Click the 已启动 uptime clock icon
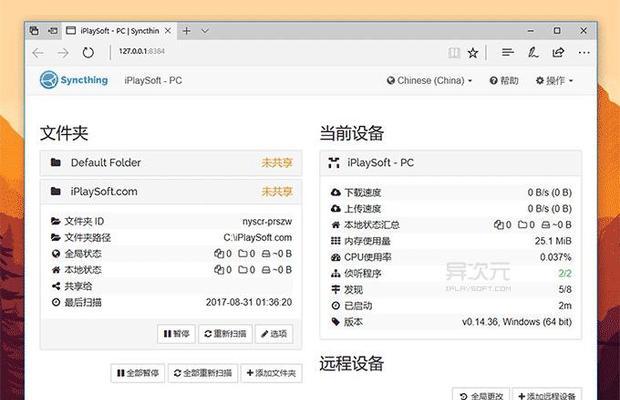This screenshot has width=620, height=400. pyautogui.click(x=335, y=306)
